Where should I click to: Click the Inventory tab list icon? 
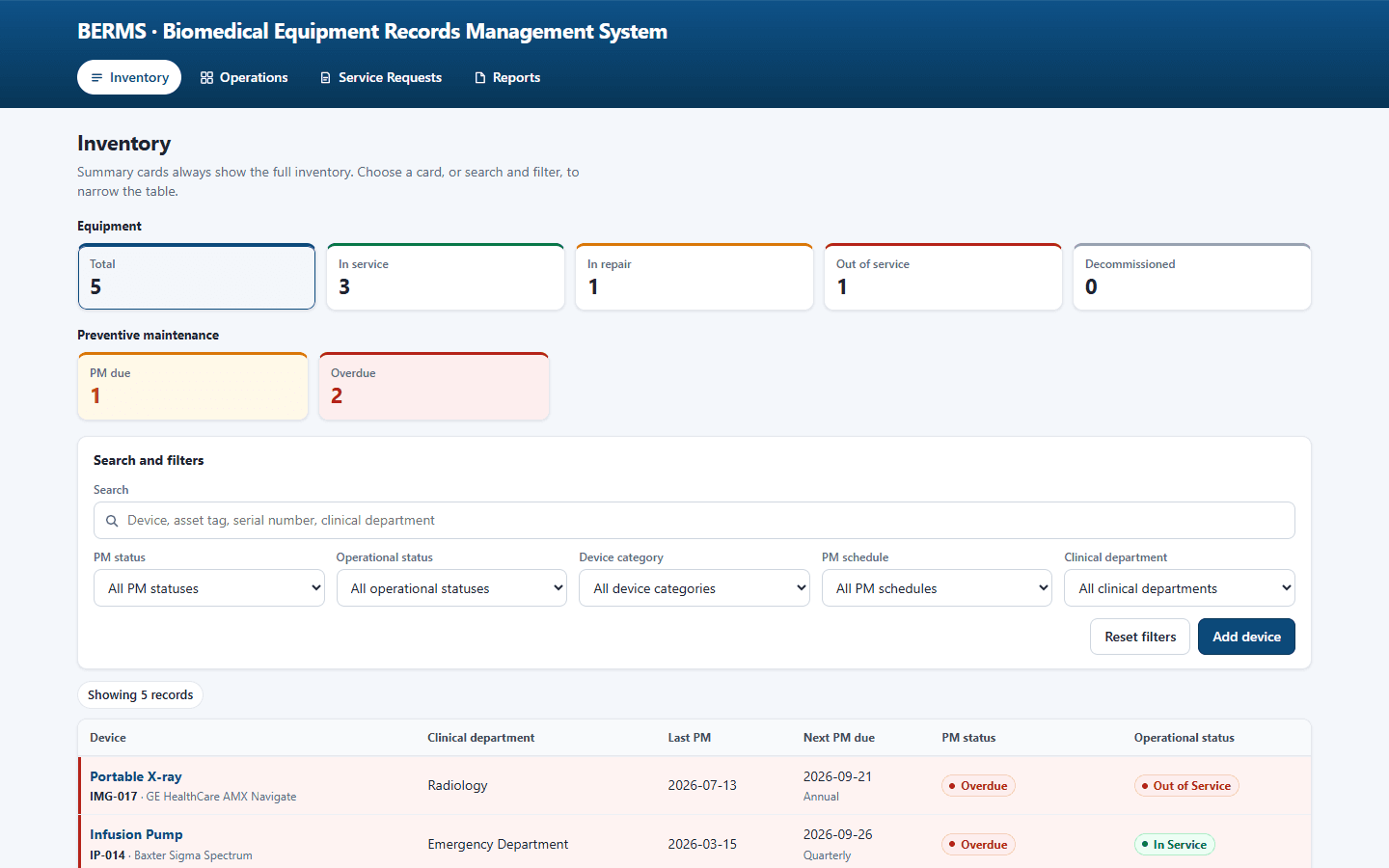point(96,78)
